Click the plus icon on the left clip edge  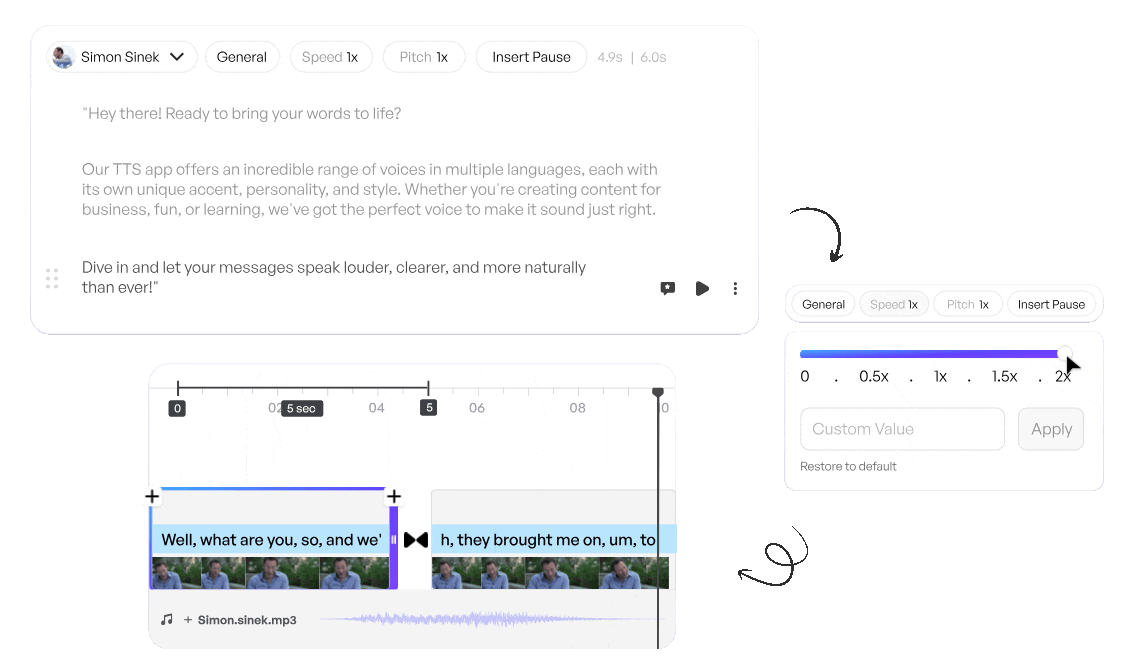(x=152, y=495)
